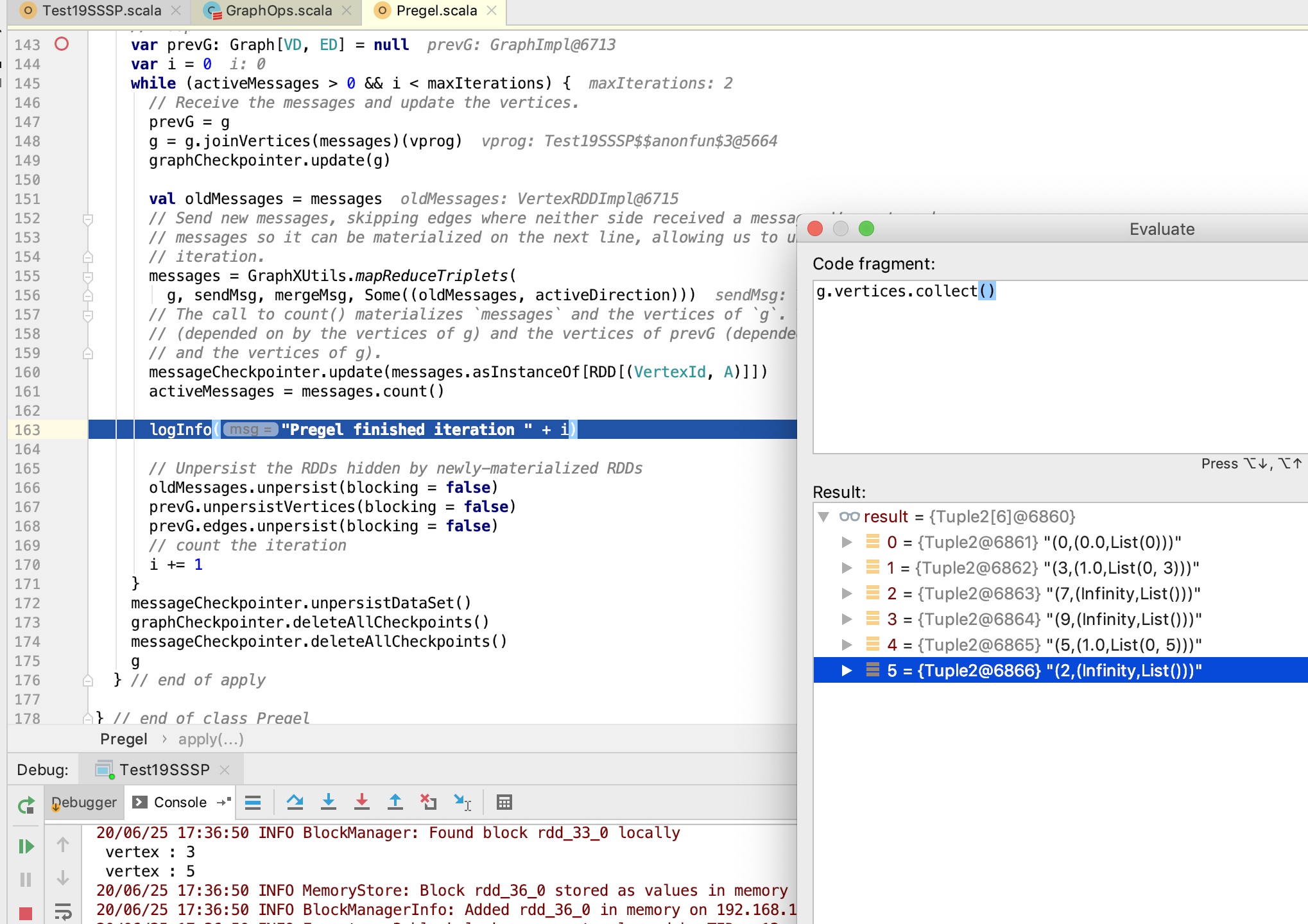
Task: Expand selected entry 5 (2,(Infinity,List()))
Action: 847,671
